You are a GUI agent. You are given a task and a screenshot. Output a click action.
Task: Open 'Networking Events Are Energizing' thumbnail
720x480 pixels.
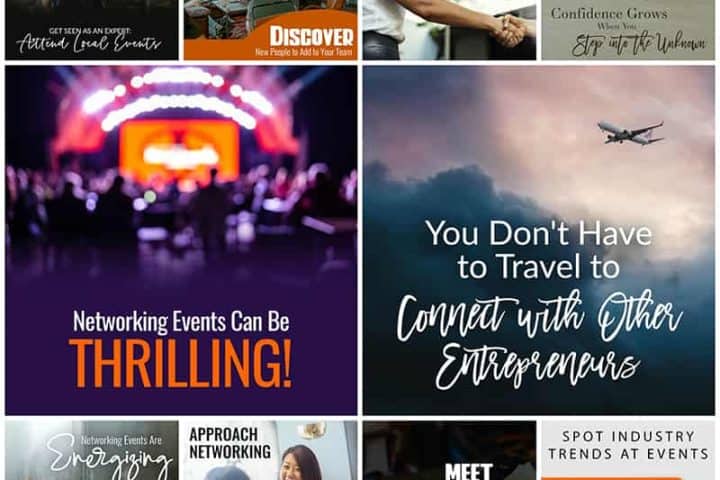click(91, 451)
